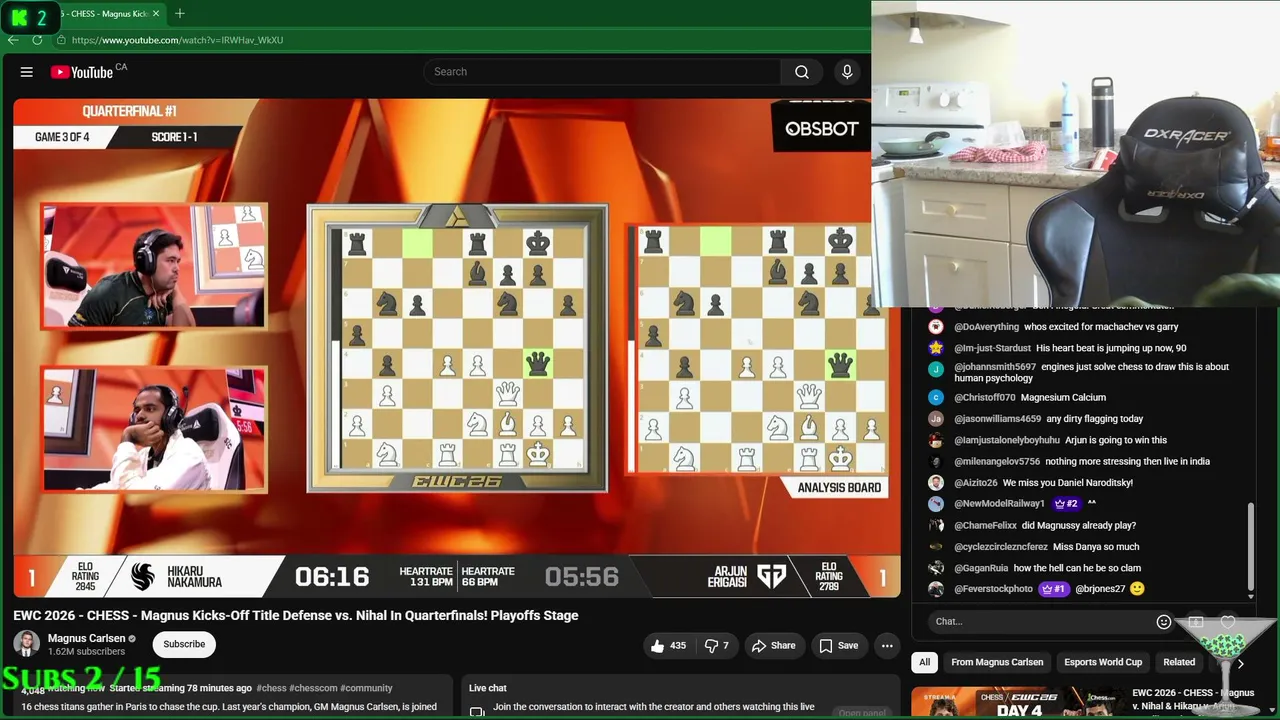1280x720 pixels.
Task: Close the CHESS - Magnus browser tab
Action: point(156,14)
